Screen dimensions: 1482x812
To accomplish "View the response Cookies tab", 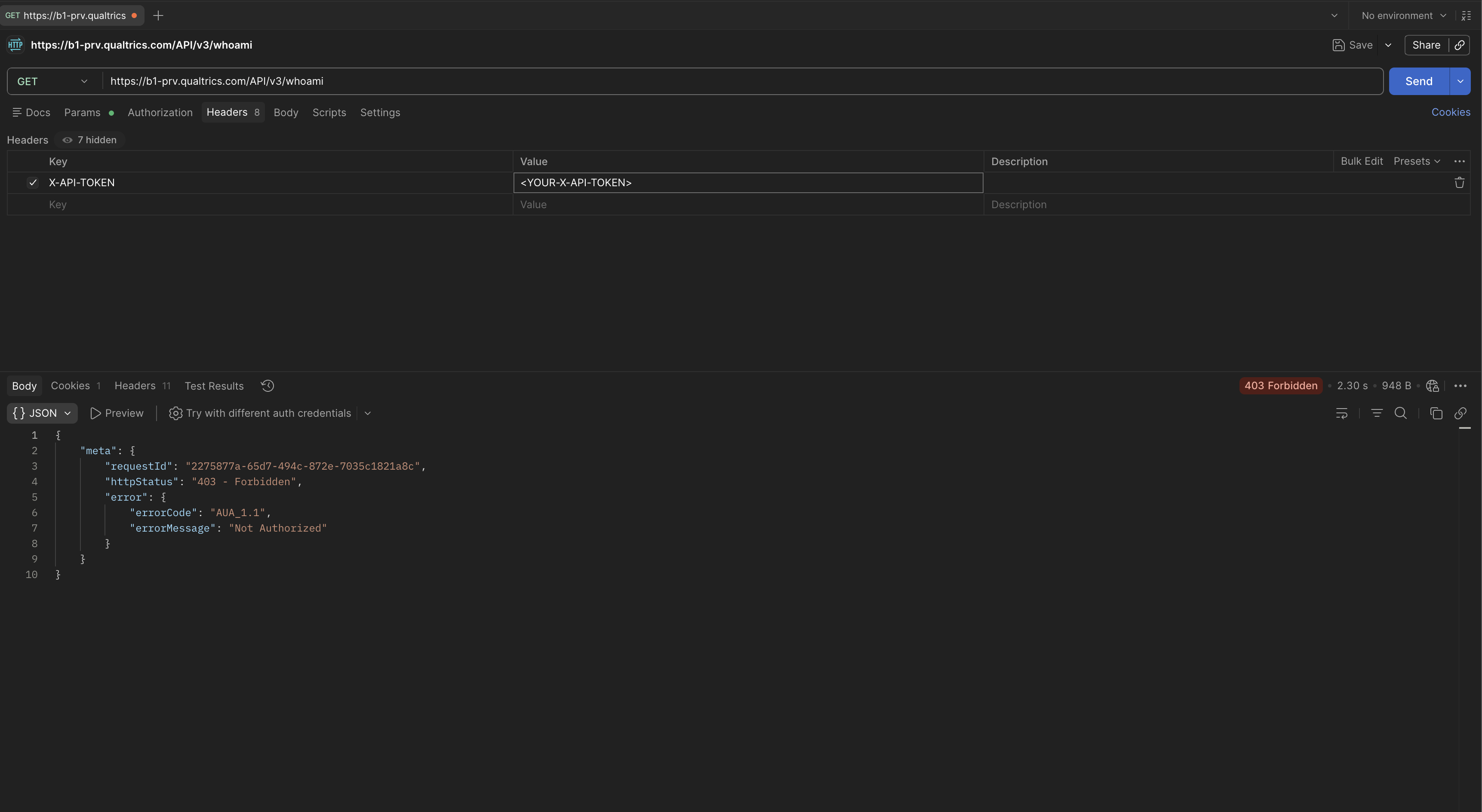I will tap(75, 385).
